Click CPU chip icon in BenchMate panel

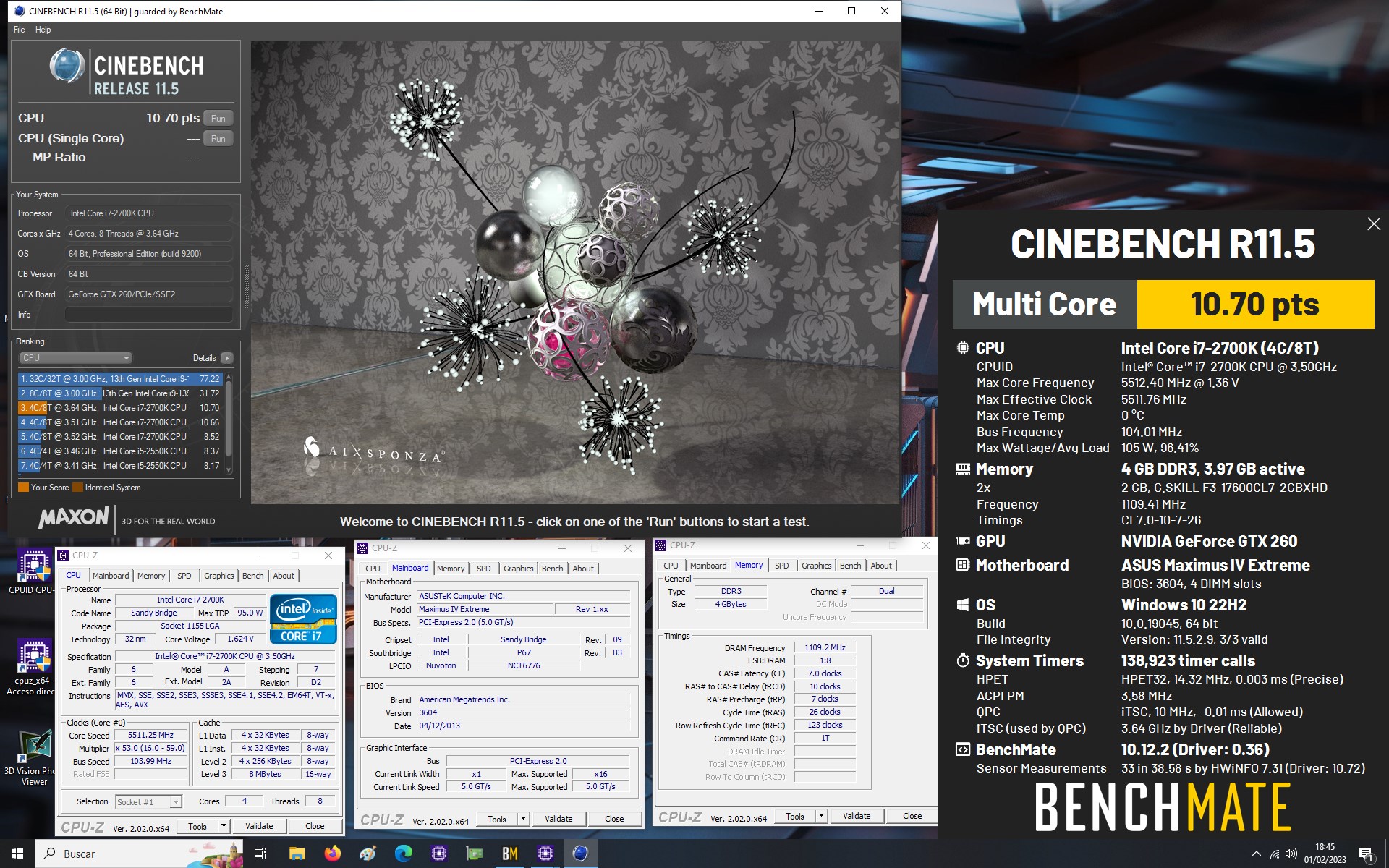click(x=963, y=348)
